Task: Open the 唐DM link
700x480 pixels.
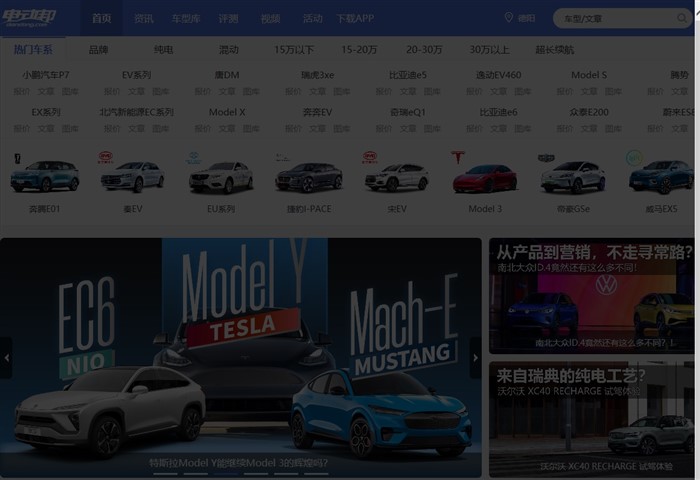Action: 227,75
